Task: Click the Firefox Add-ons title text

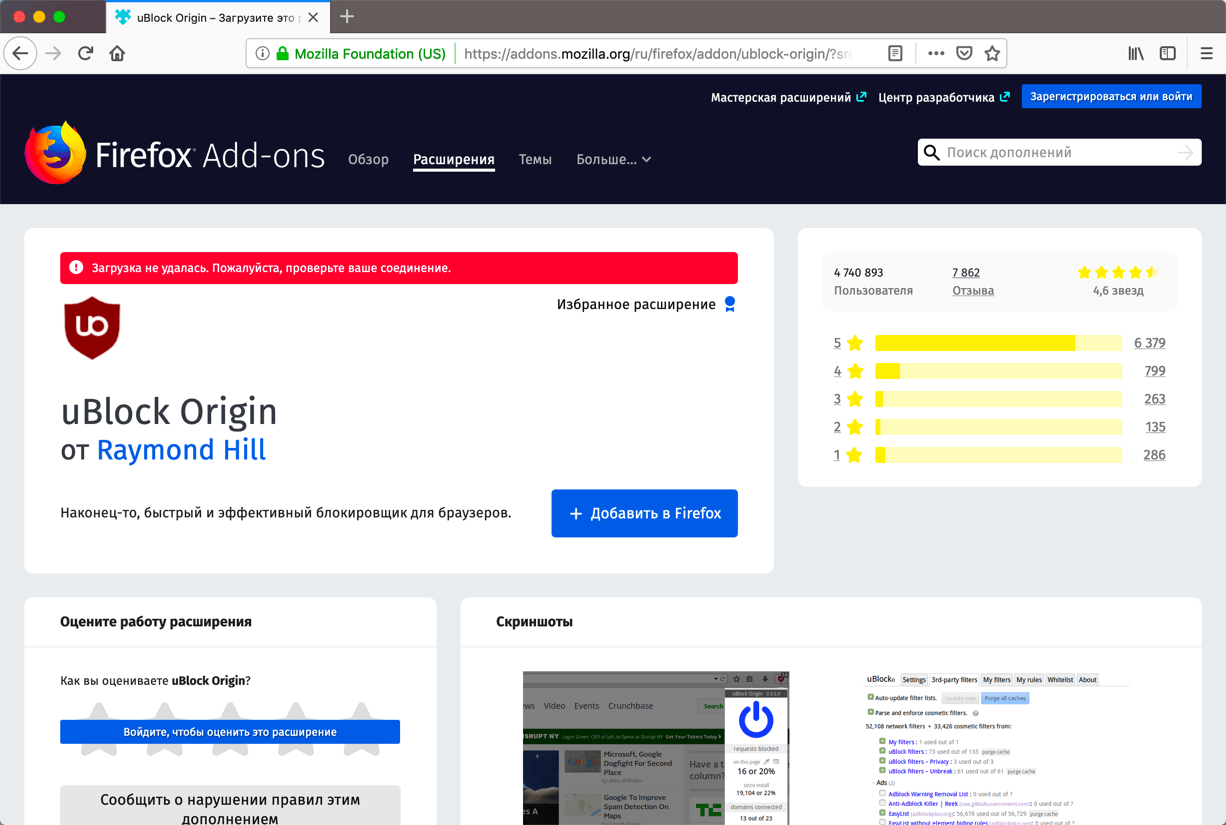Action: (x=210, y=156)
